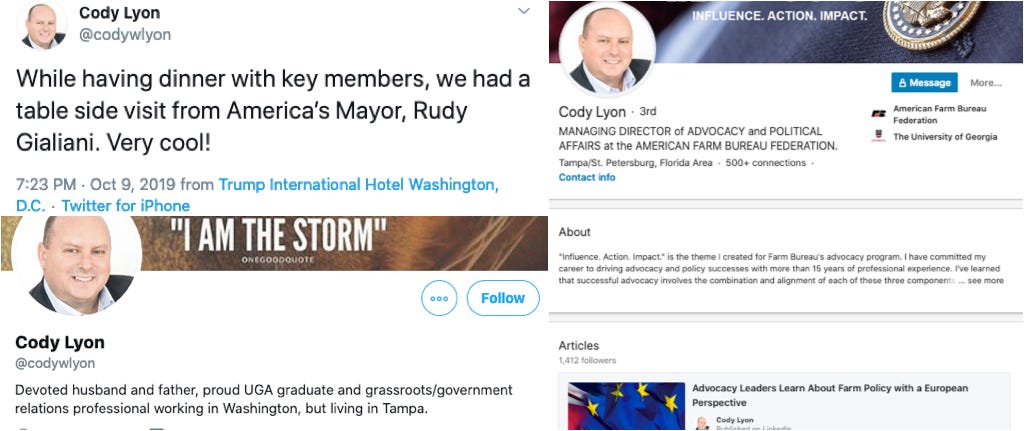Send a Message on LinkedIn profile
This screenshot has height=431, width=1024.
[x=924, y=82]
